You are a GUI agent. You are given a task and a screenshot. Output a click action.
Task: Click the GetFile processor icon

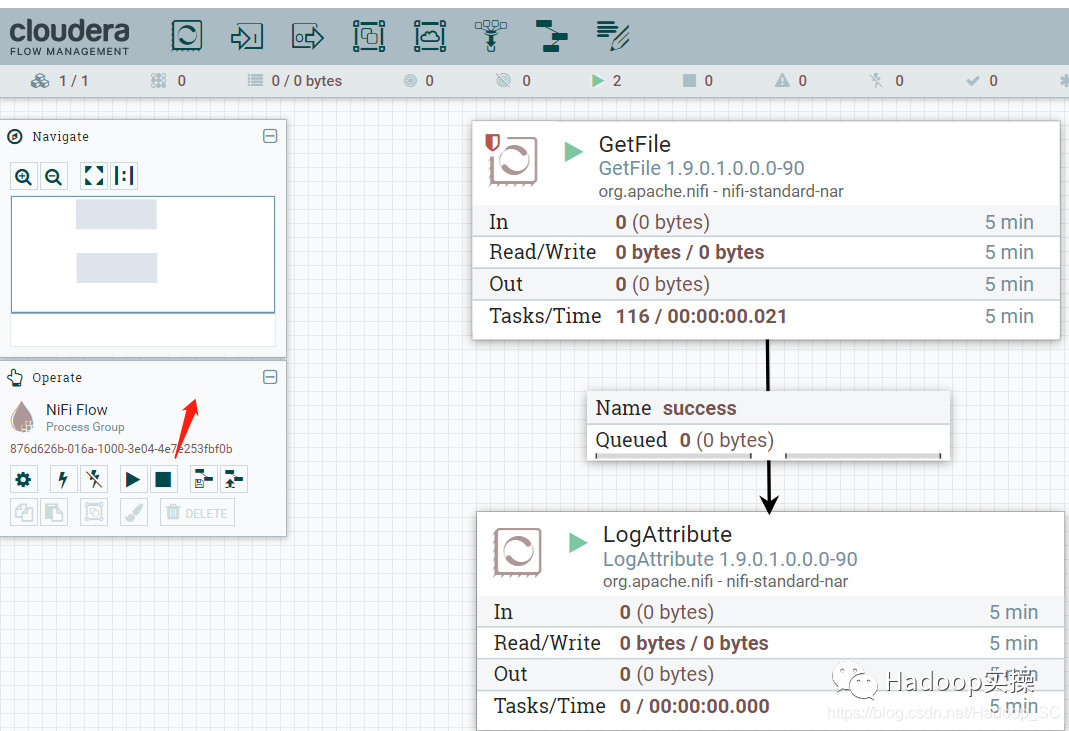[513, 160]
